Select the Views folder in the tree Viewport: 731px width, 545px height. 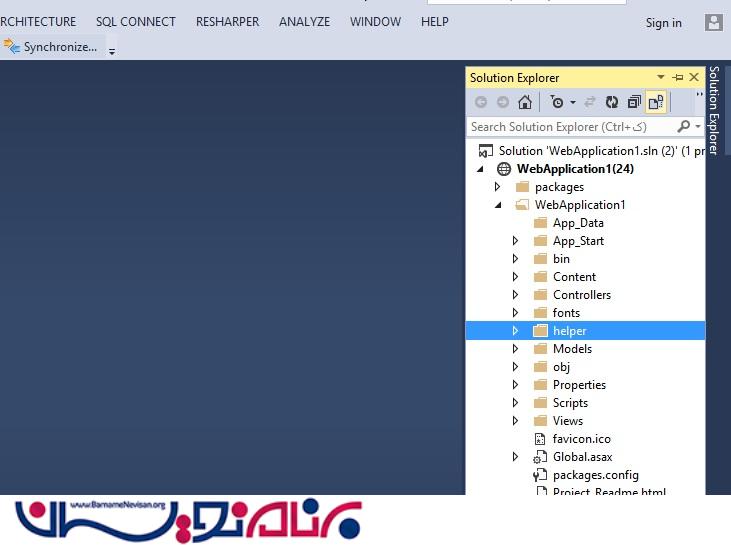567,421
